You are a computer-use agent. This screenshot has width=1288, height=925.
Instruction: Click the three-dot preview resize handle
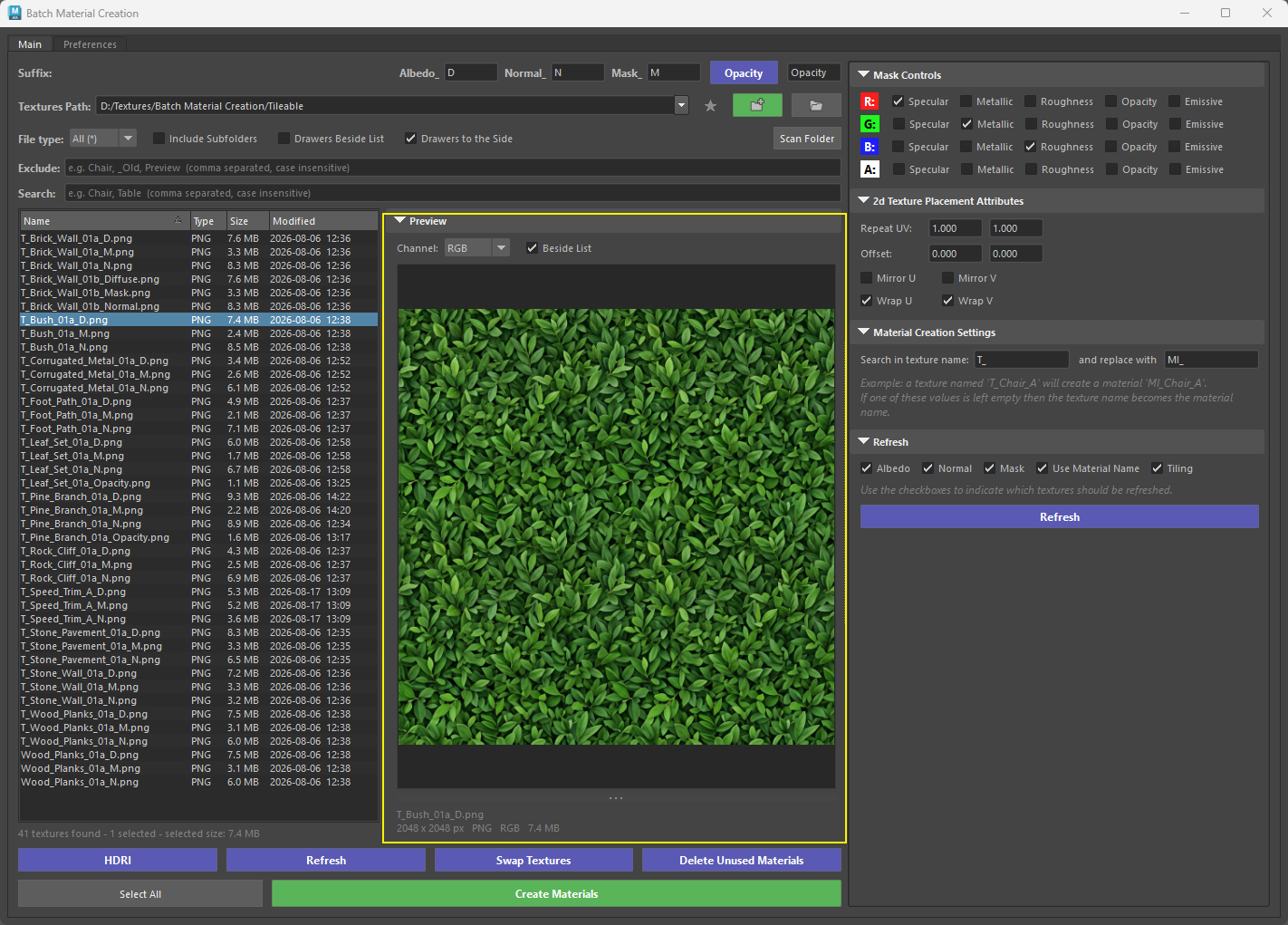point(616,798)
